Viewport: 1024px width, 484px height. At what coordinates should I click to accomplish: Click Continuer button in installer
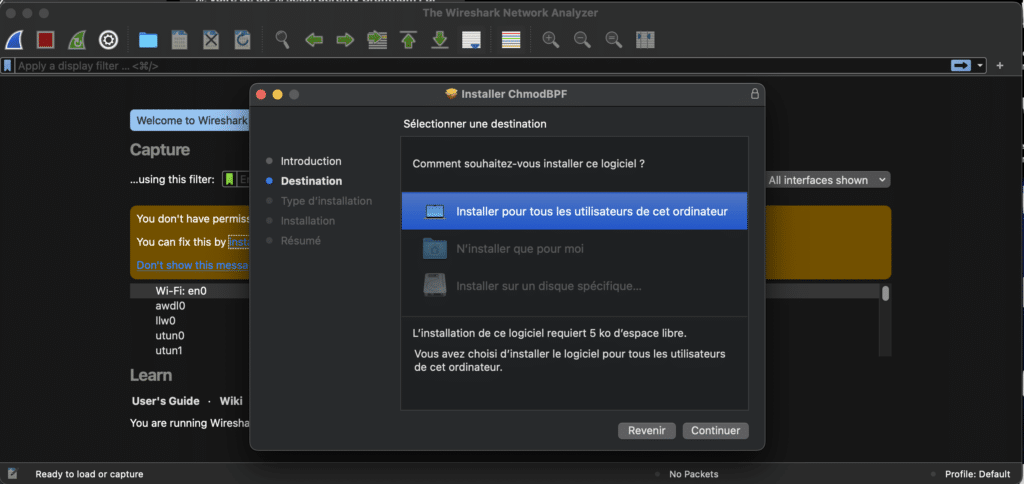(x=716, y=430)
